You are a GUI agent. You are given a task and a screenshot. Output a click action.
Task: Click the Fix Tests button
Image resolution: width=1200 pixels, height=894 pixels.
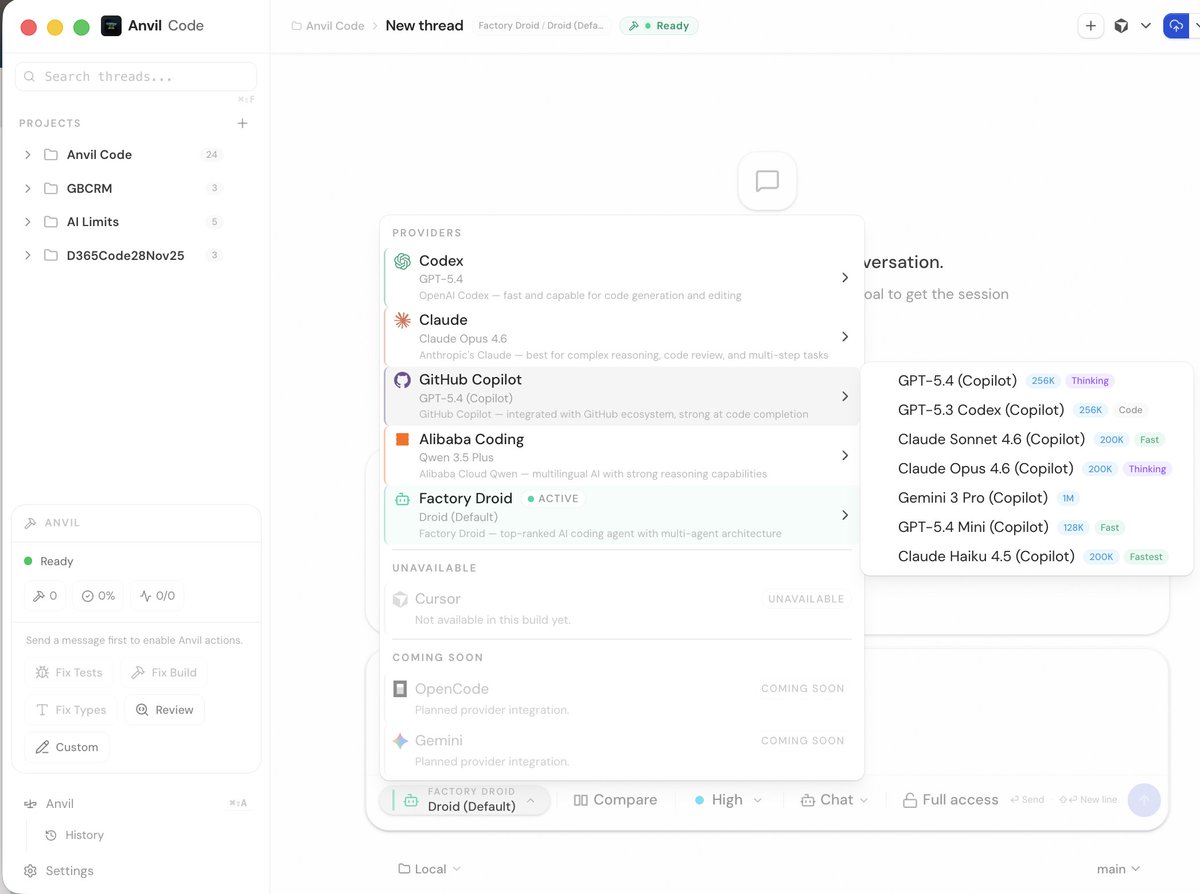click(69, 672)
